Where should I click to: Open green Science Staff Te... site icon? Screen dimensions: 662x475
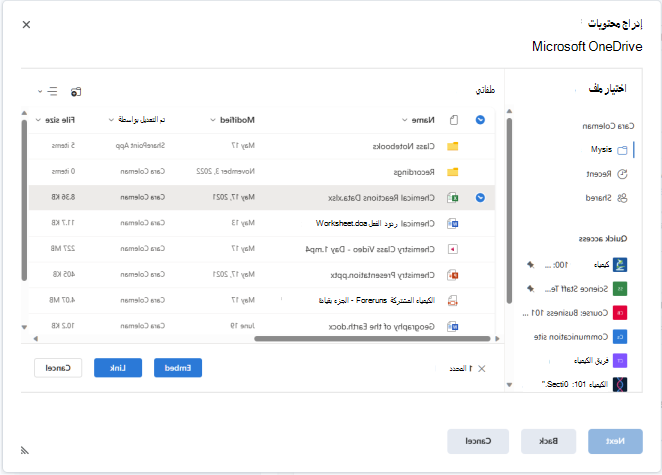(620, 289)
